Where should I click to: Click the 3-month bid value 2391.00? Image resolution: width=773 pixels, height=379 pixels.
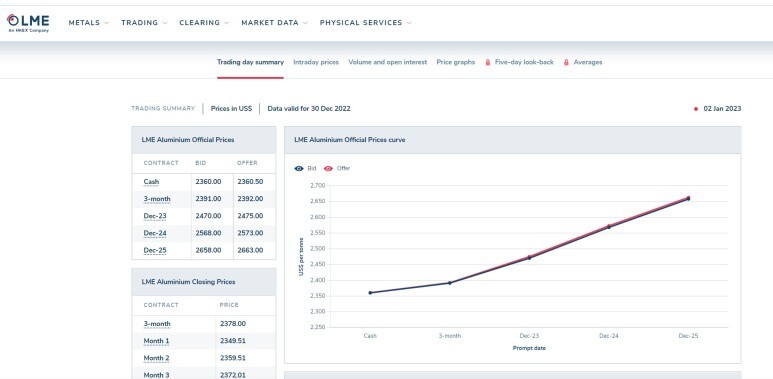[208, 199]
